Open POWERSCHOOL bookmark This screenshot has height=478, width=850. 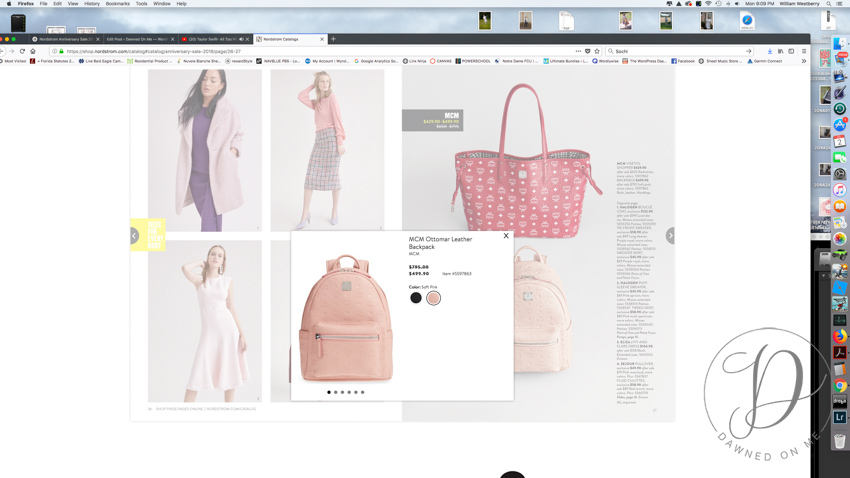(473, 61)
